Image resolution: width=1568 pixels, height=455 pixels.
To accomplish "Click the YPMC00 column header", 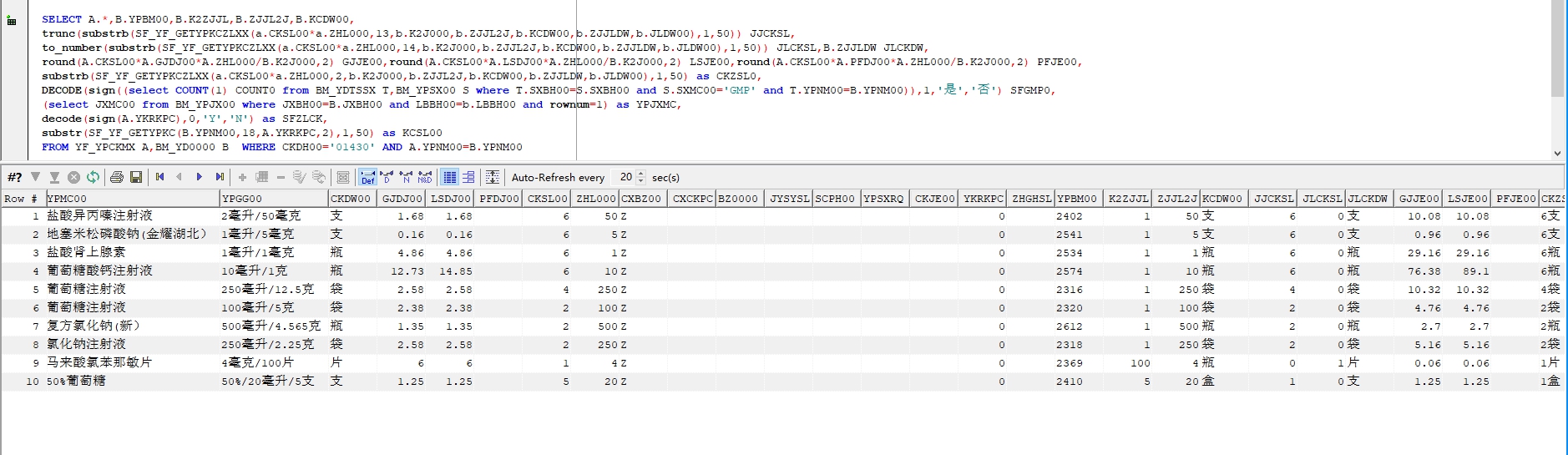I will click(132, 199).
